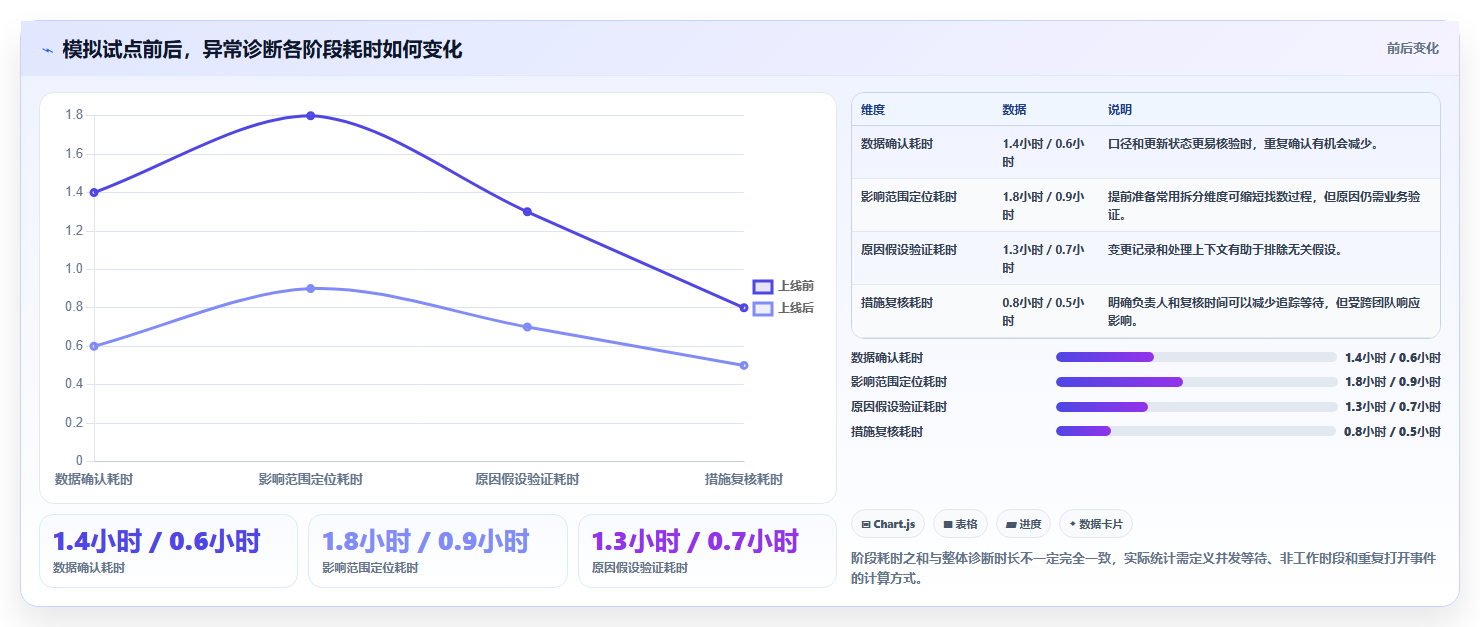1480x627 pixels.
Task: Click the 上线后 data point at 措施复核耗时
Action: [744, 365]
